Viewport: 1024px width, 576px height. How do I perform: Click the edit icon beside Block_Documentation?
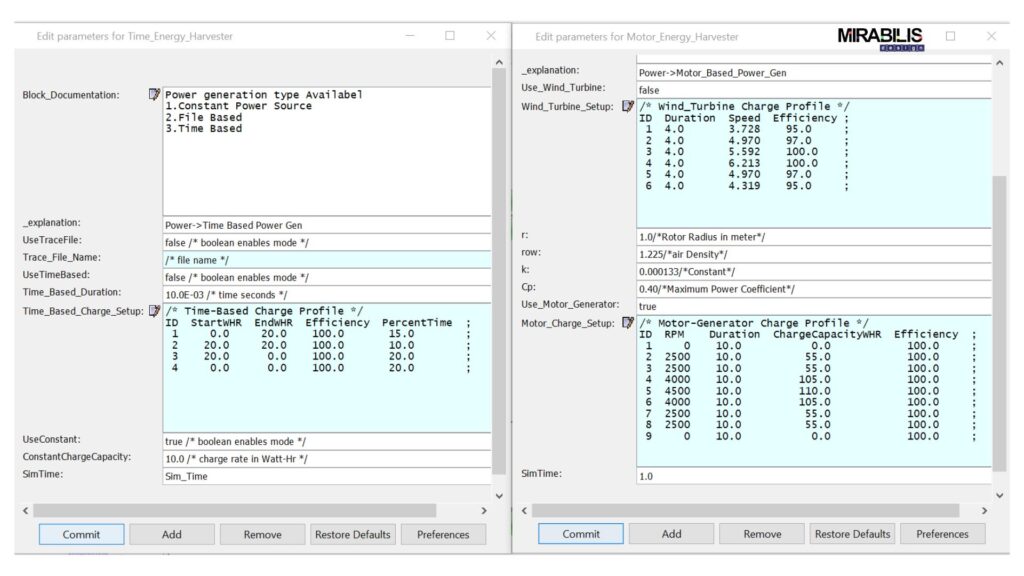154,95
